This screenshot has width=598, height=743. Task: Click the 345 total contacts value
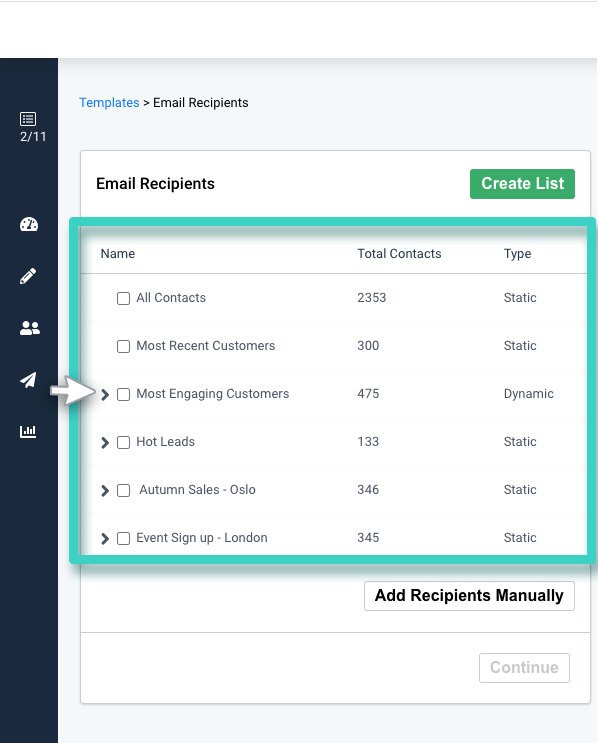click(368, 537)
